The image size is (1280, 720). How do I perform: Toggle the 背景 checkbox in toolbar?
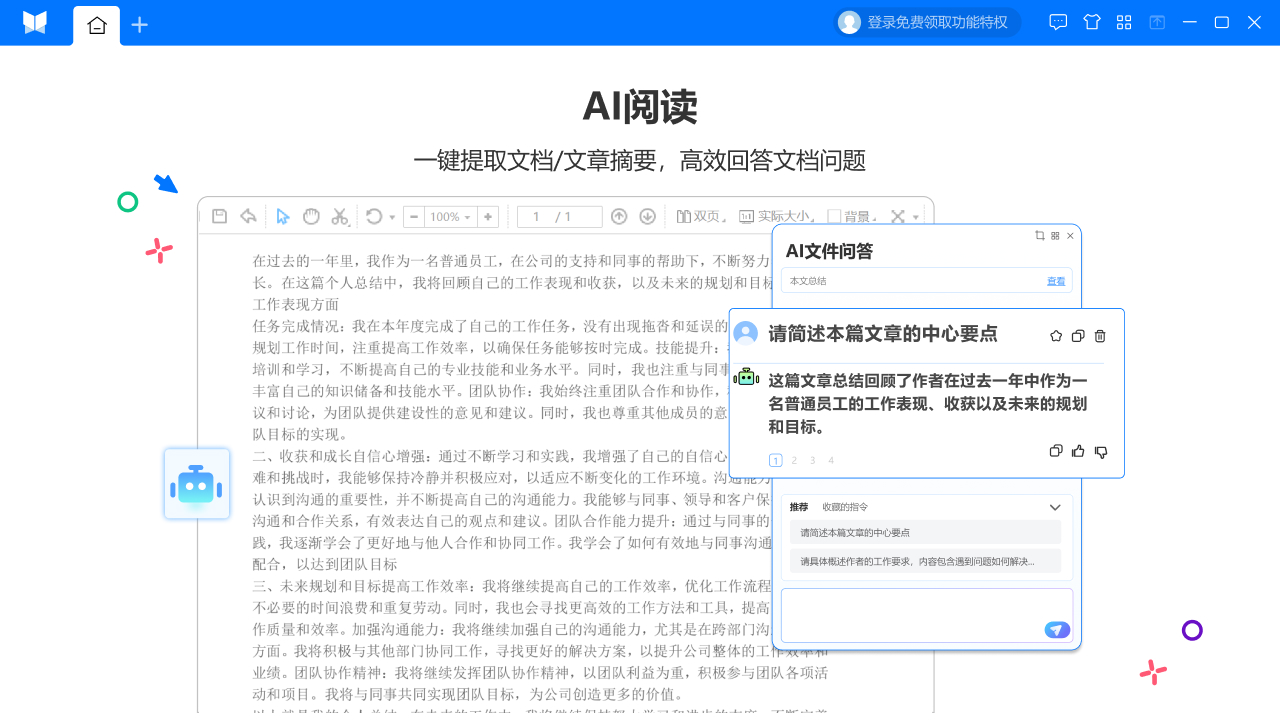[834, 217]
